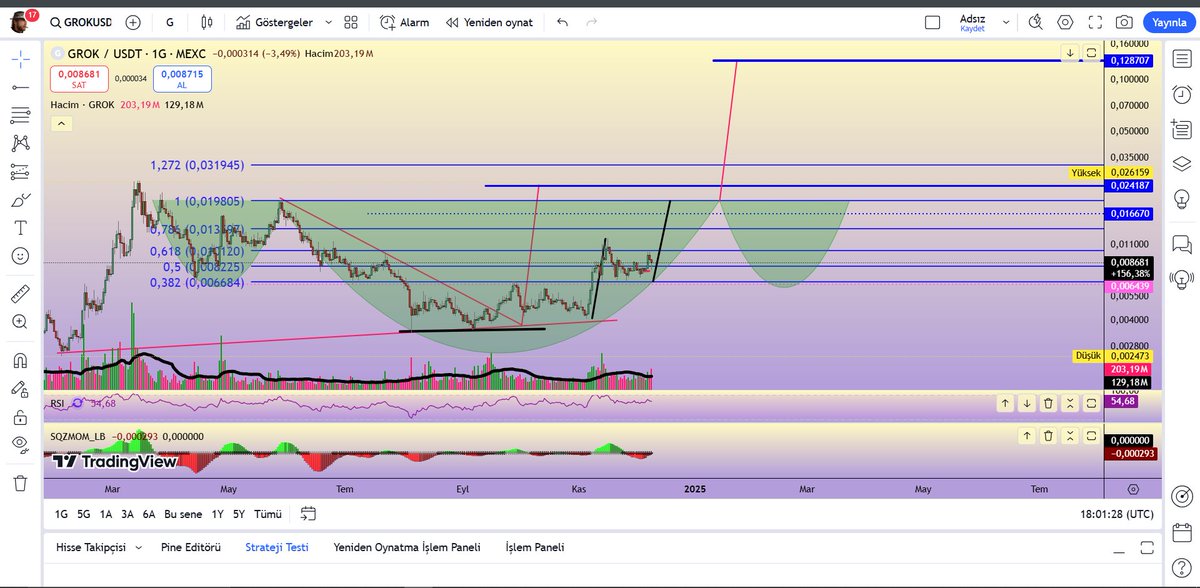The height and width of the screenshot is (588, 1200).
Task: Redo the last undone action
Action: pyautogui.click(x=592, y=22)
